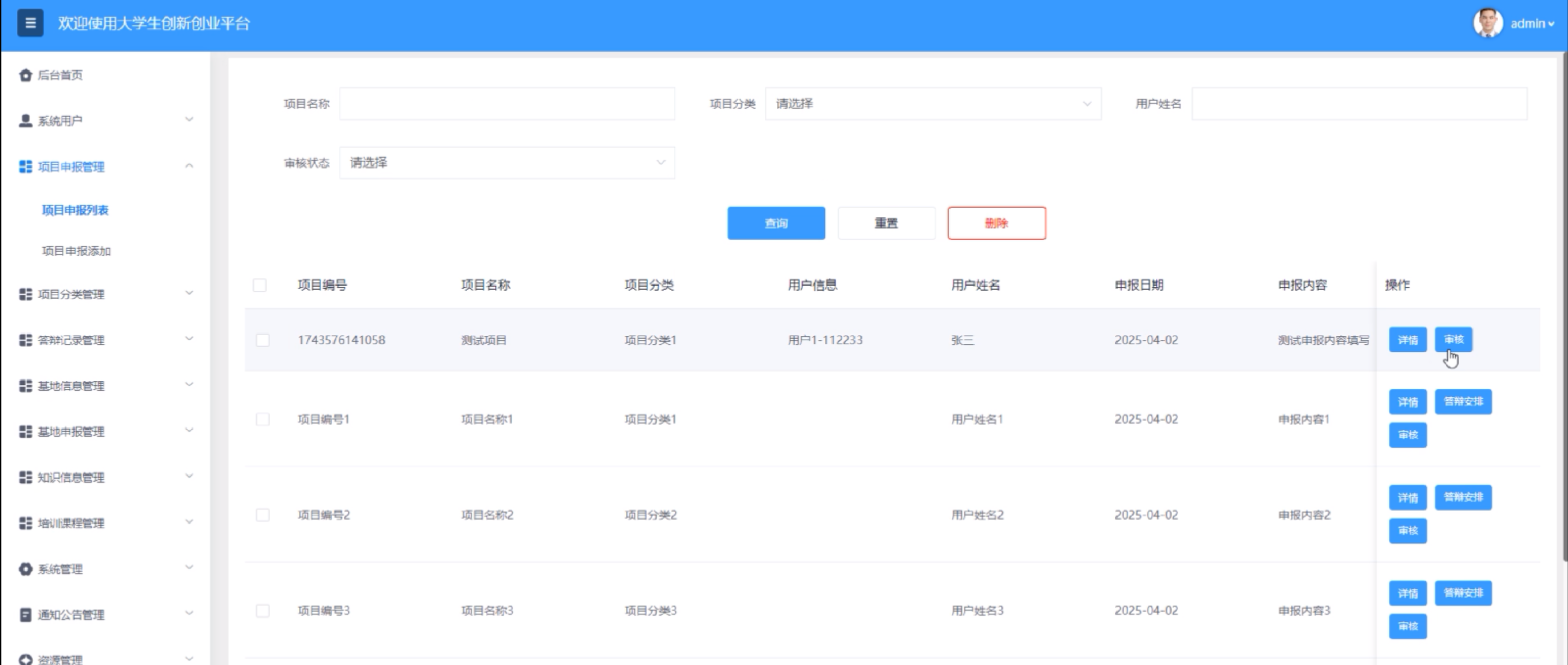Viewport: 1568px width, 665px height.
Task: Check the row for project 1743576141058
Action: 263,340
